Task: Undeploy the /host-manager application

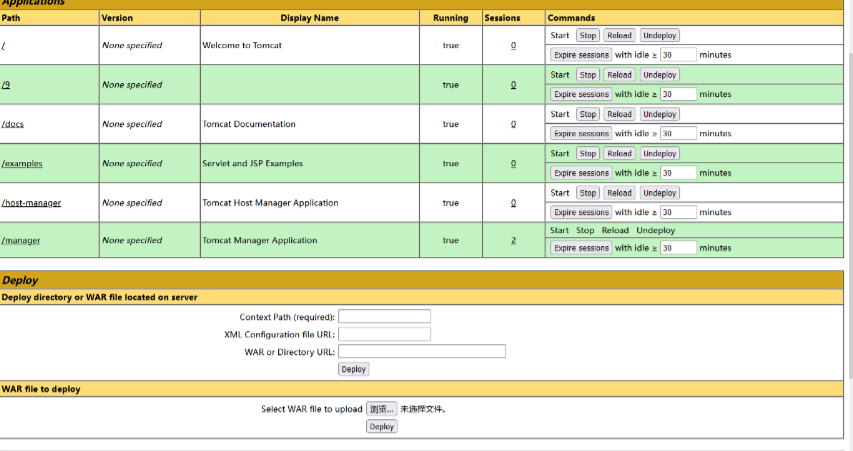Action: [x=659, y=193]
